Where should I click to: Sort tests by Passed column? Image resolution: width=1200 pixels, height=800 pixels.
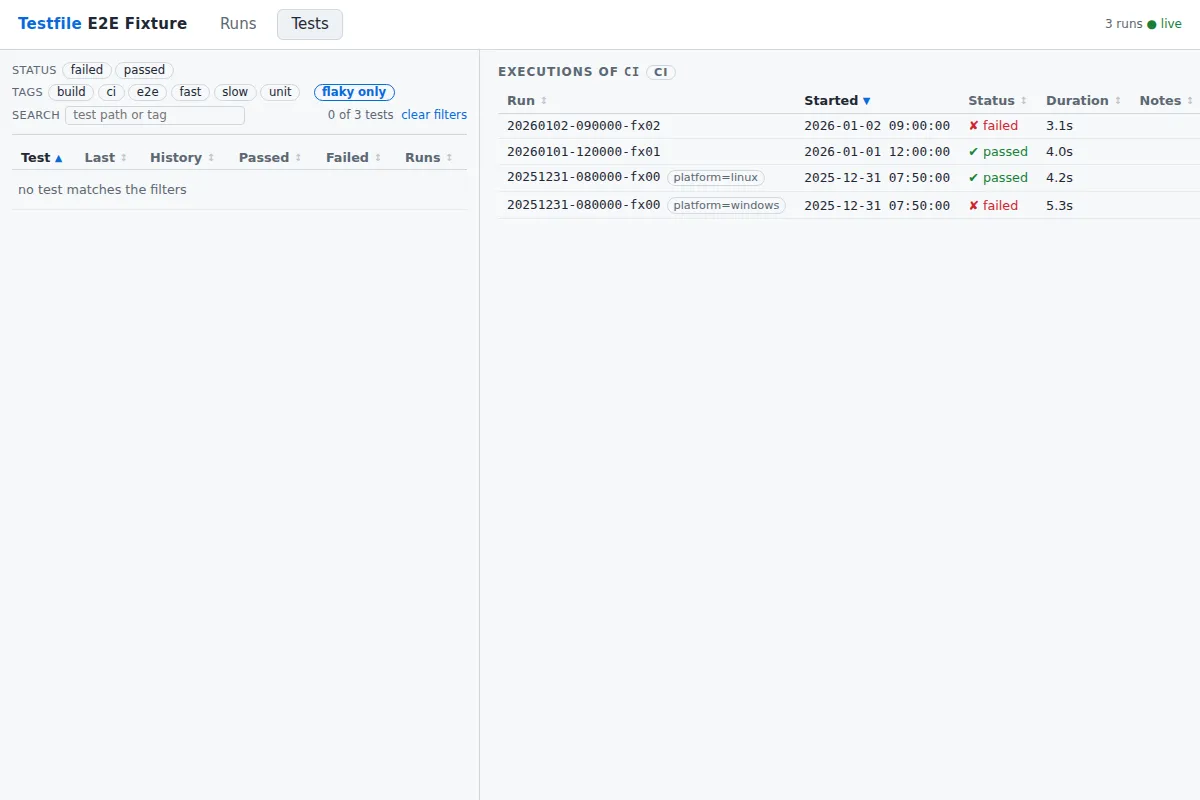tap(270, 158)
